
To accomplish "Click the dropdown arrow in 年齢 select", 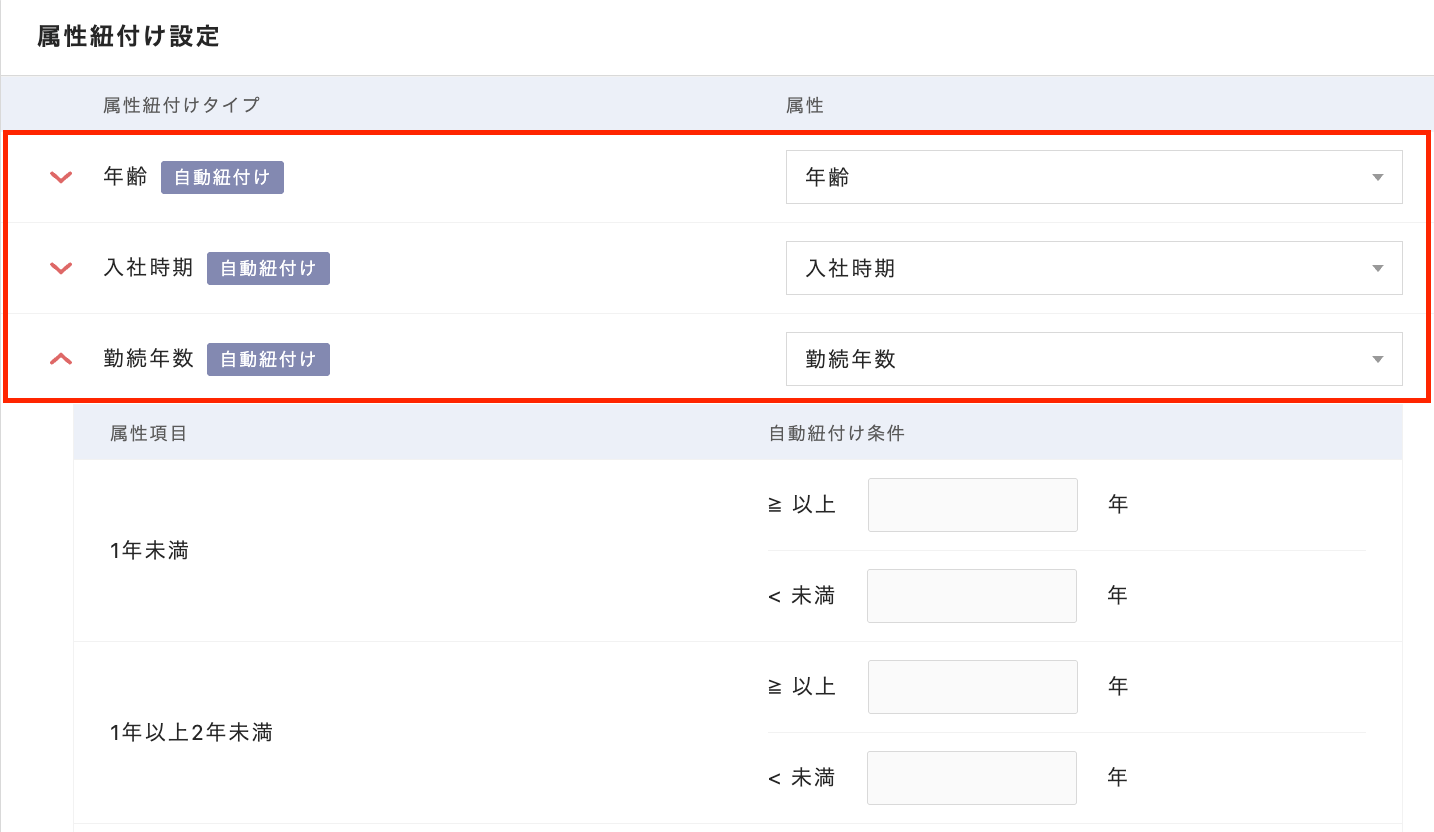I will click(x=1377, y=178).
